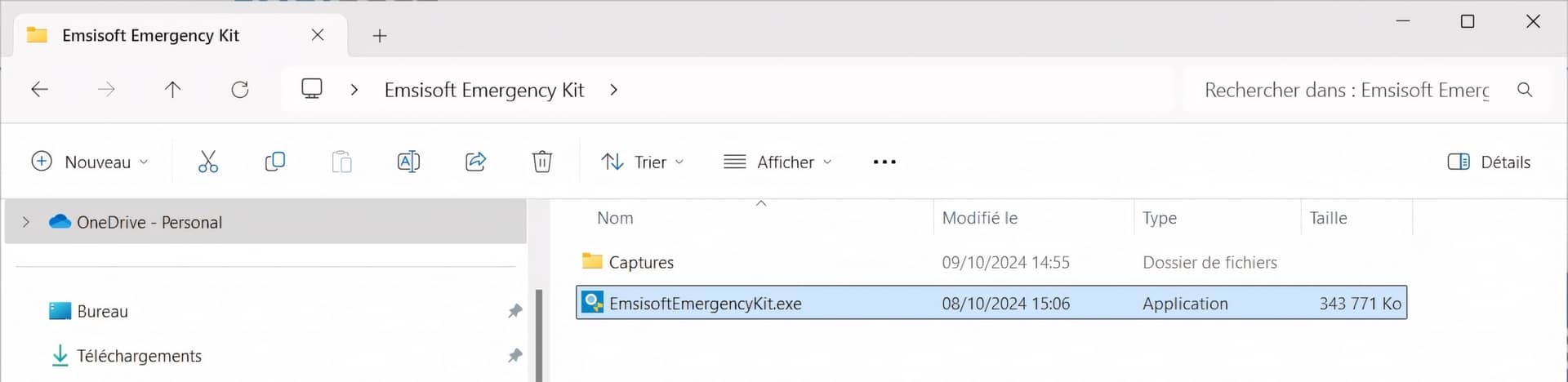Navigate back with the left arrow
1568x382 pixels.
point(39,90)
